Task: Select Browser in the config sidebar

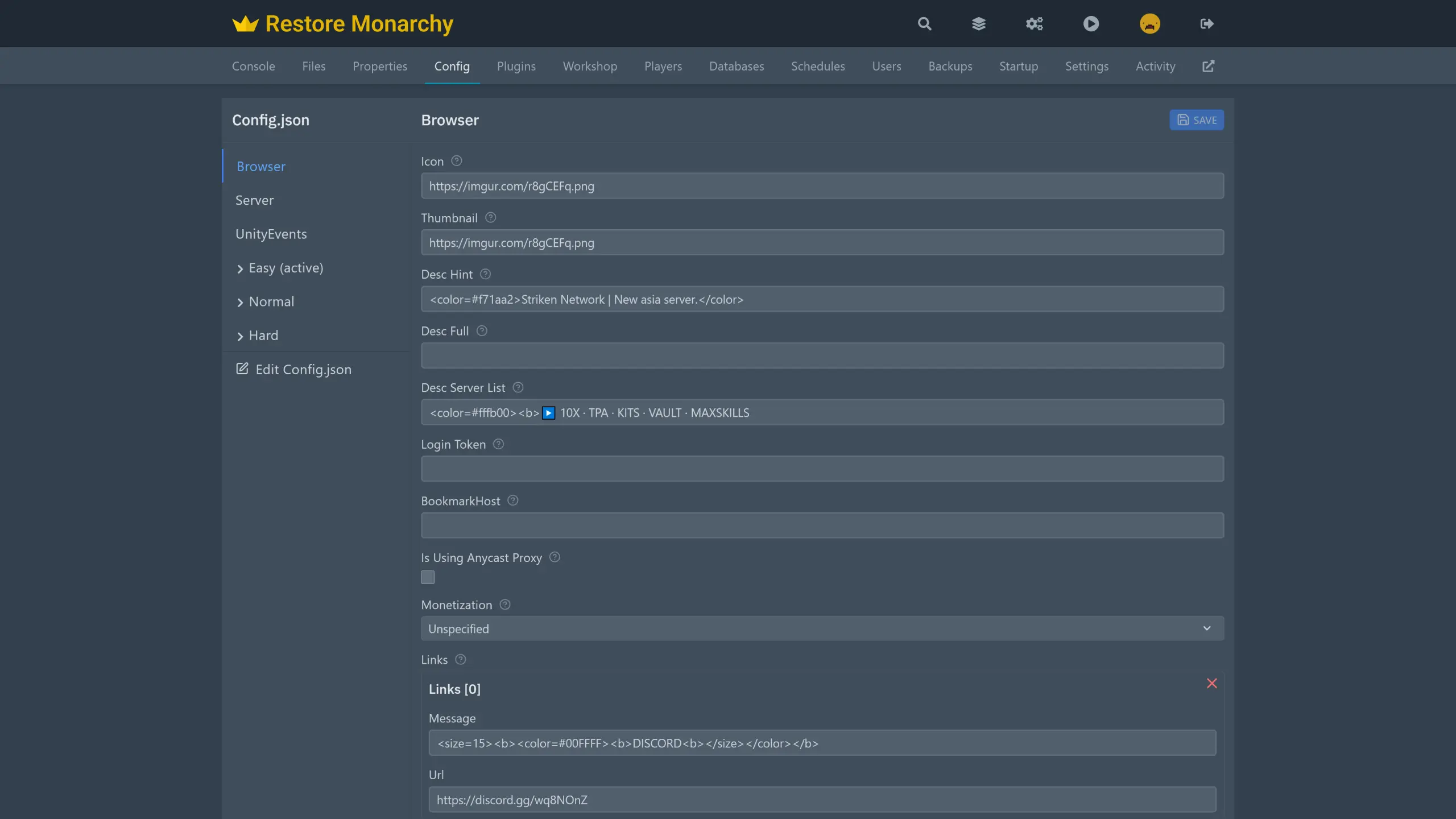Action: coord(261,166)
